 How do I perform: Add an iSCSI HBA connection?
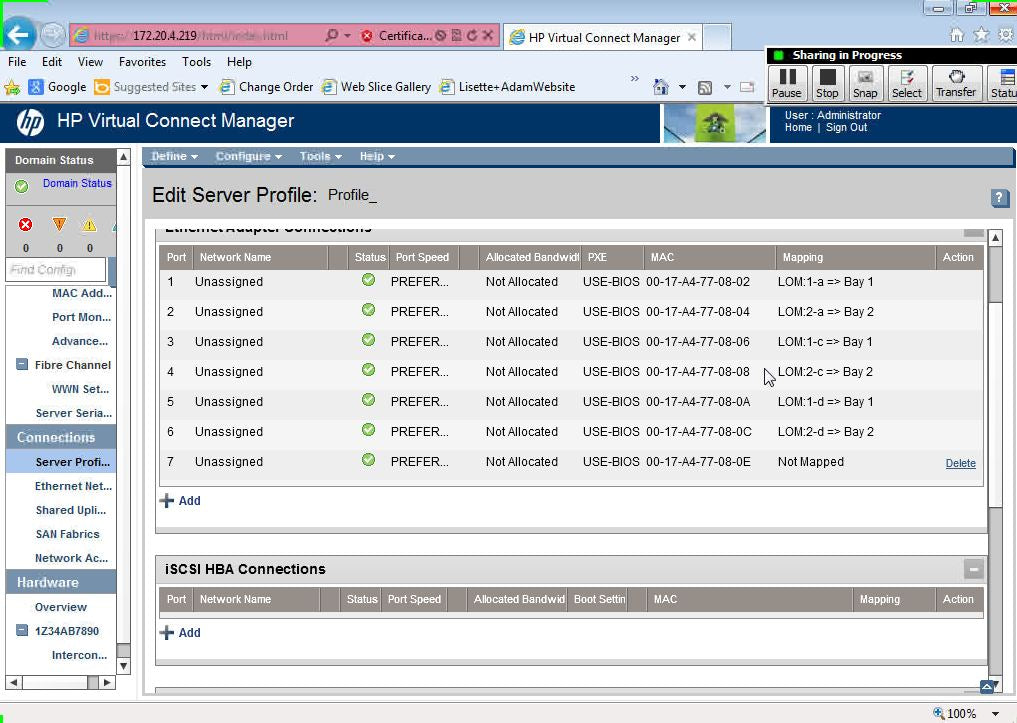(x=180, y=633)
